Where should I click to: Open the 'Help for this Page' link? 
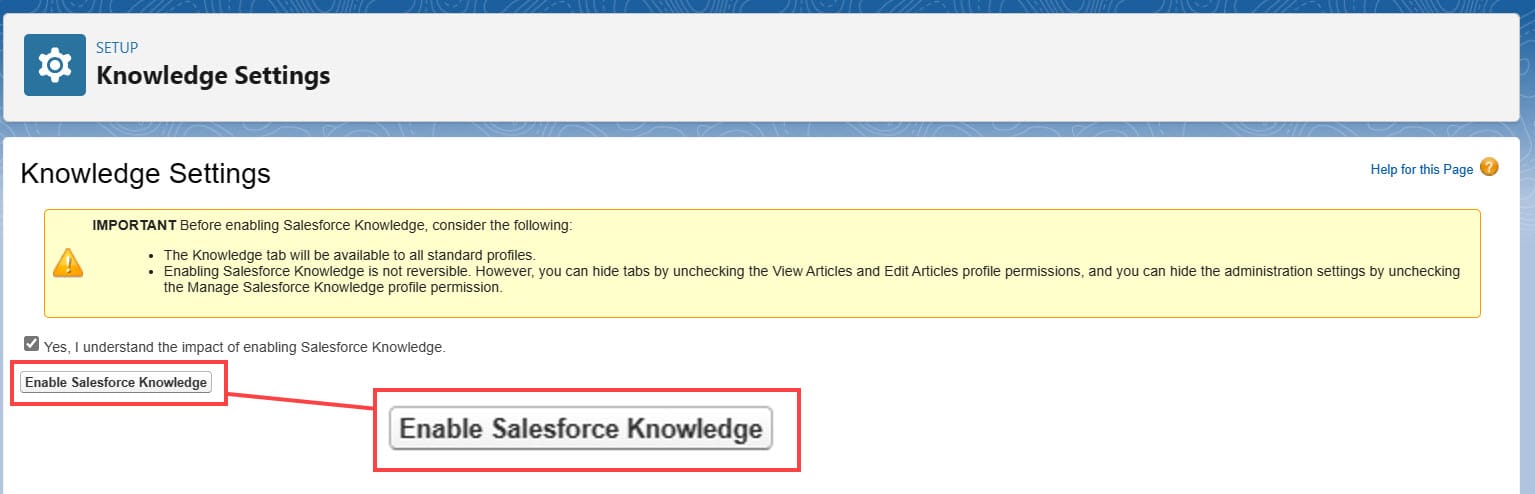point(1421,170)
